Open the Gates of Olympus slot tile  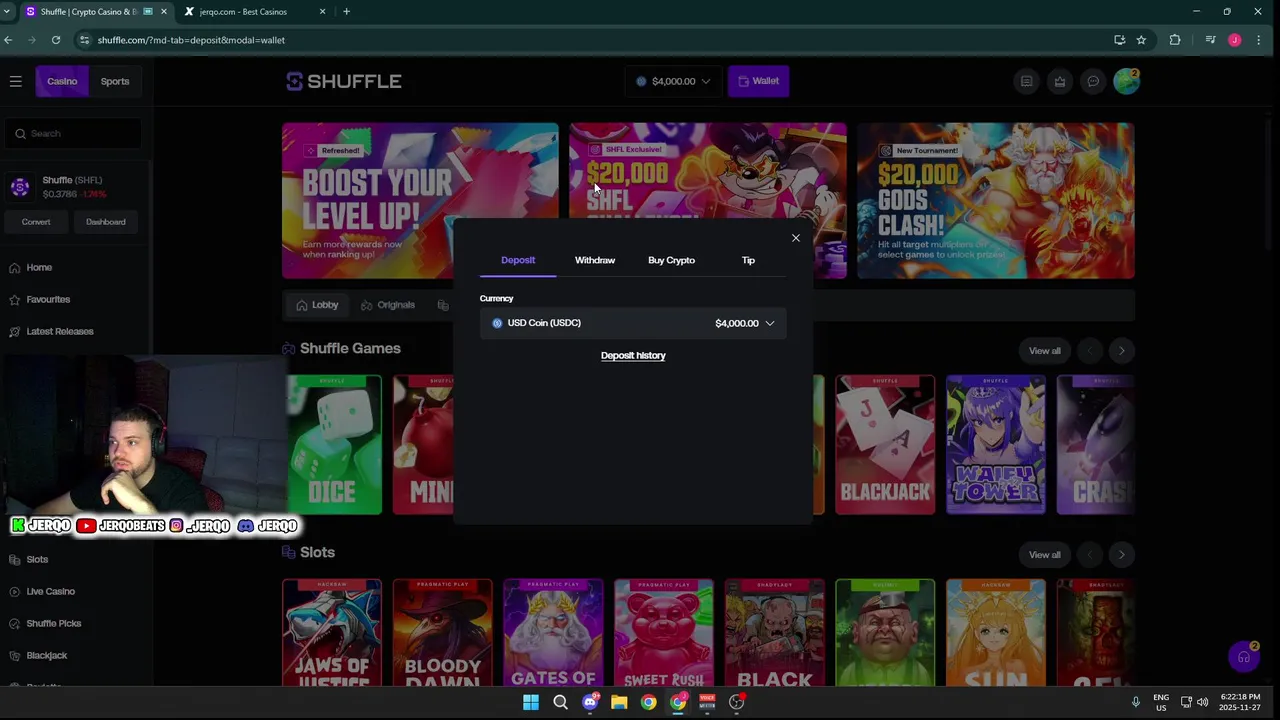tap(553, 633)
